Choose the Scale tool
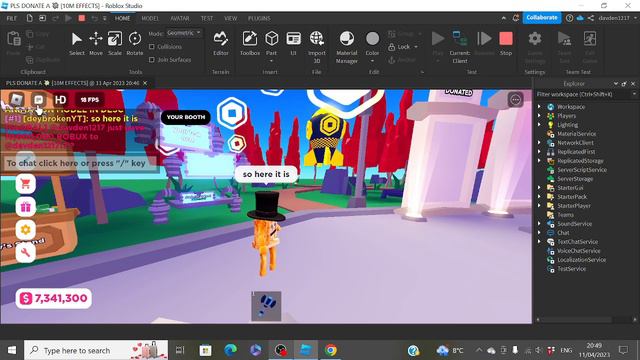 tap(115, 43)
